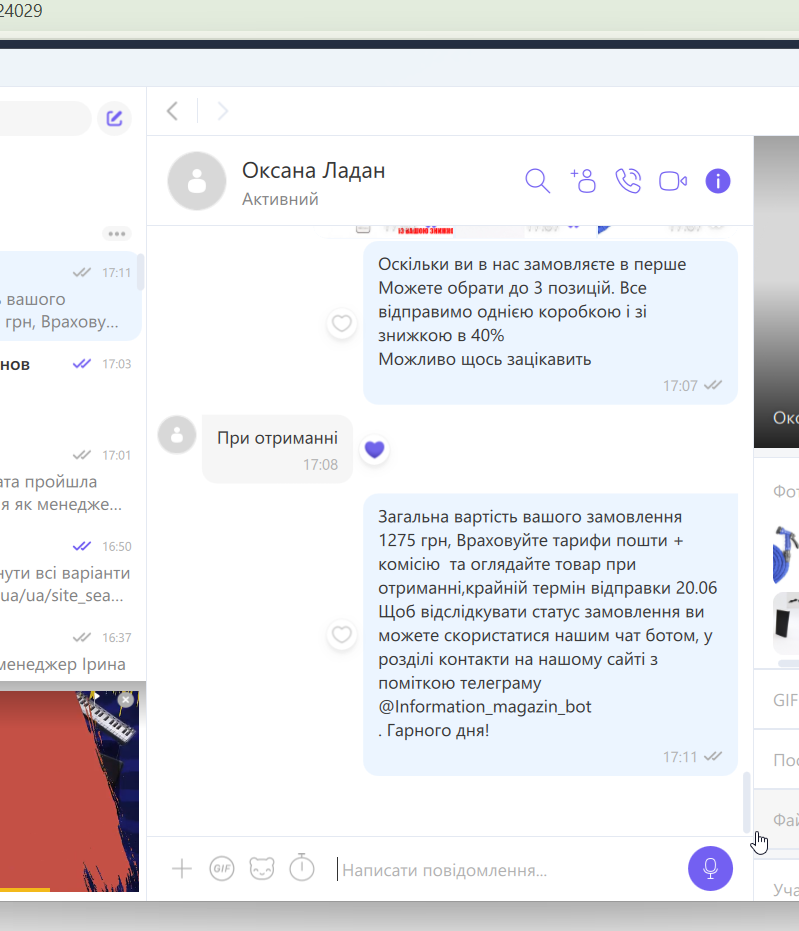Click the chat message scrollbar

pyautogui.click(x=747, y=803)
